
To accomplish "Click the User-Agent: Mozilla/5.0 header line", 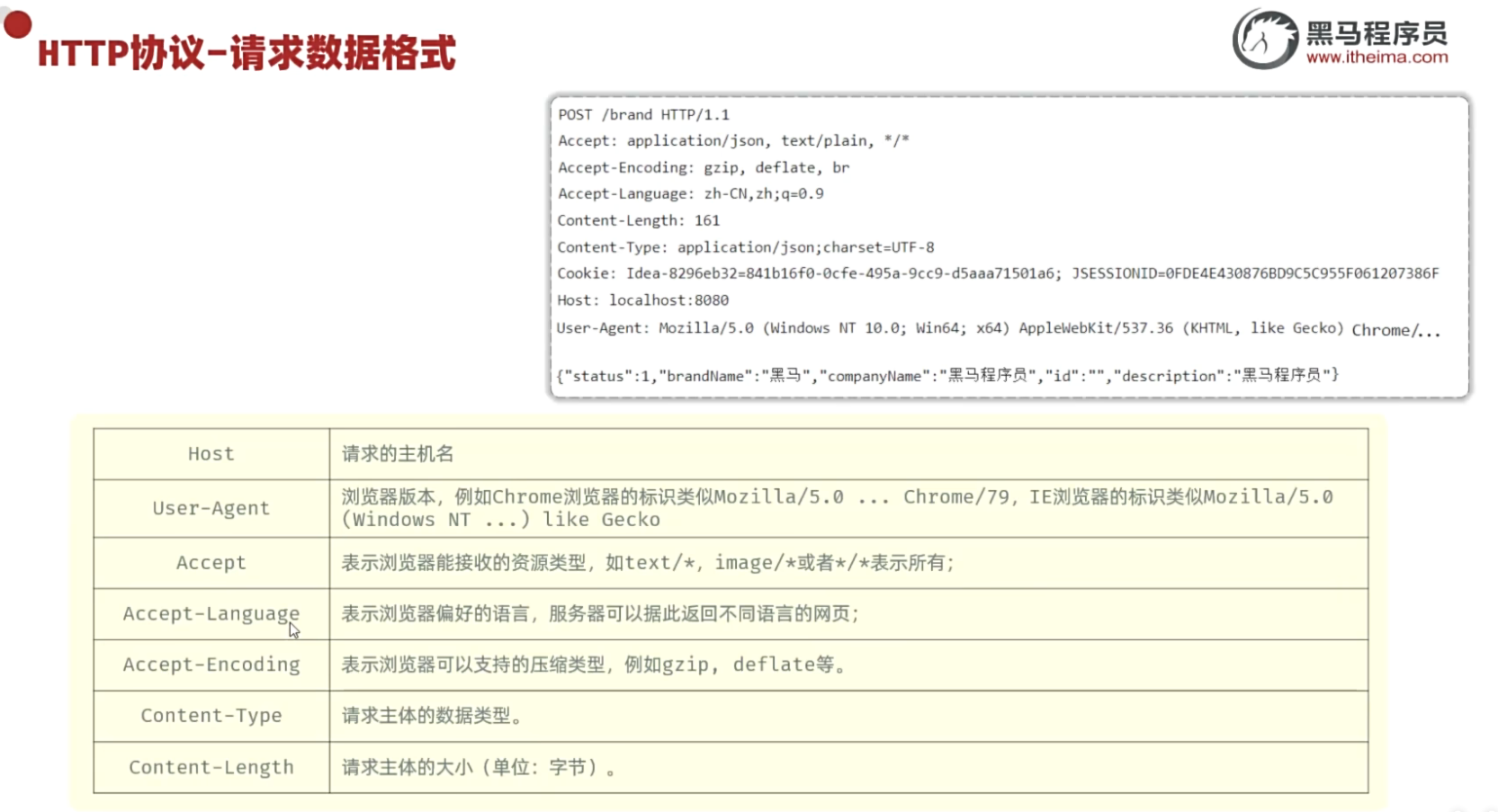I will pyautogui.click(x=999, y=329).
